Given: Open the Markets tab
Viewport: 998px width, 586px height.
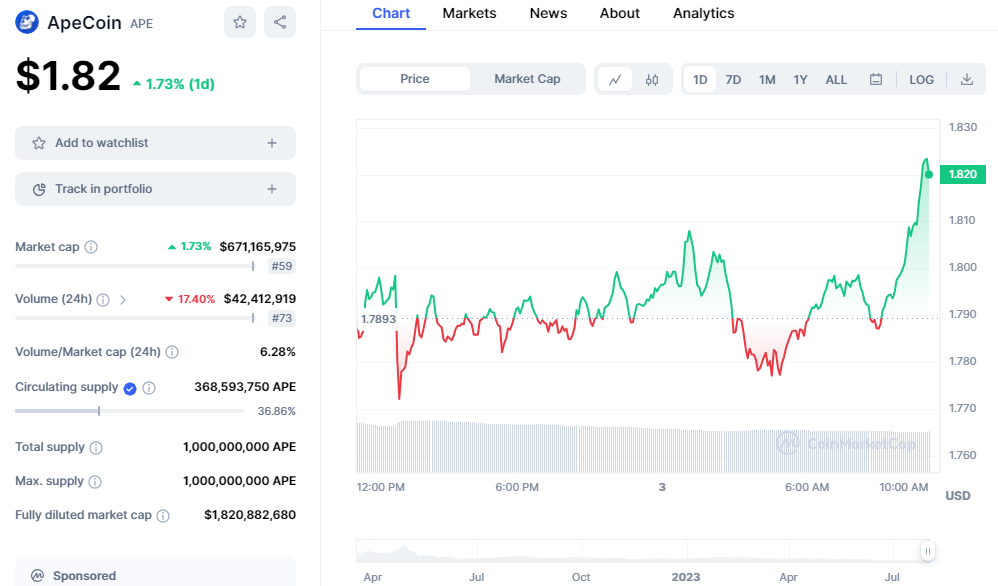Looking at the screenshot, I should click(469, 13).
